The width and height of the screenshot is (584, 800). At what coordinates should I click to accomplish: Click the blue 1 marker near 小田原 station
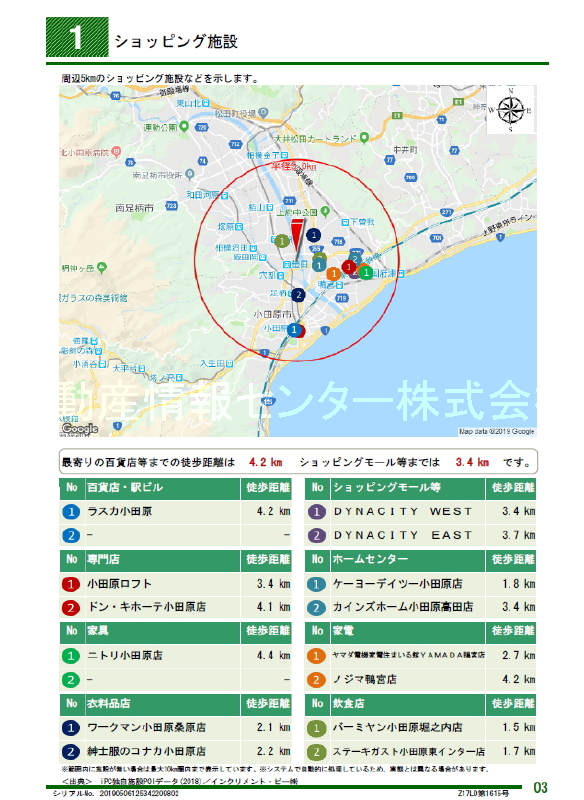294,330
